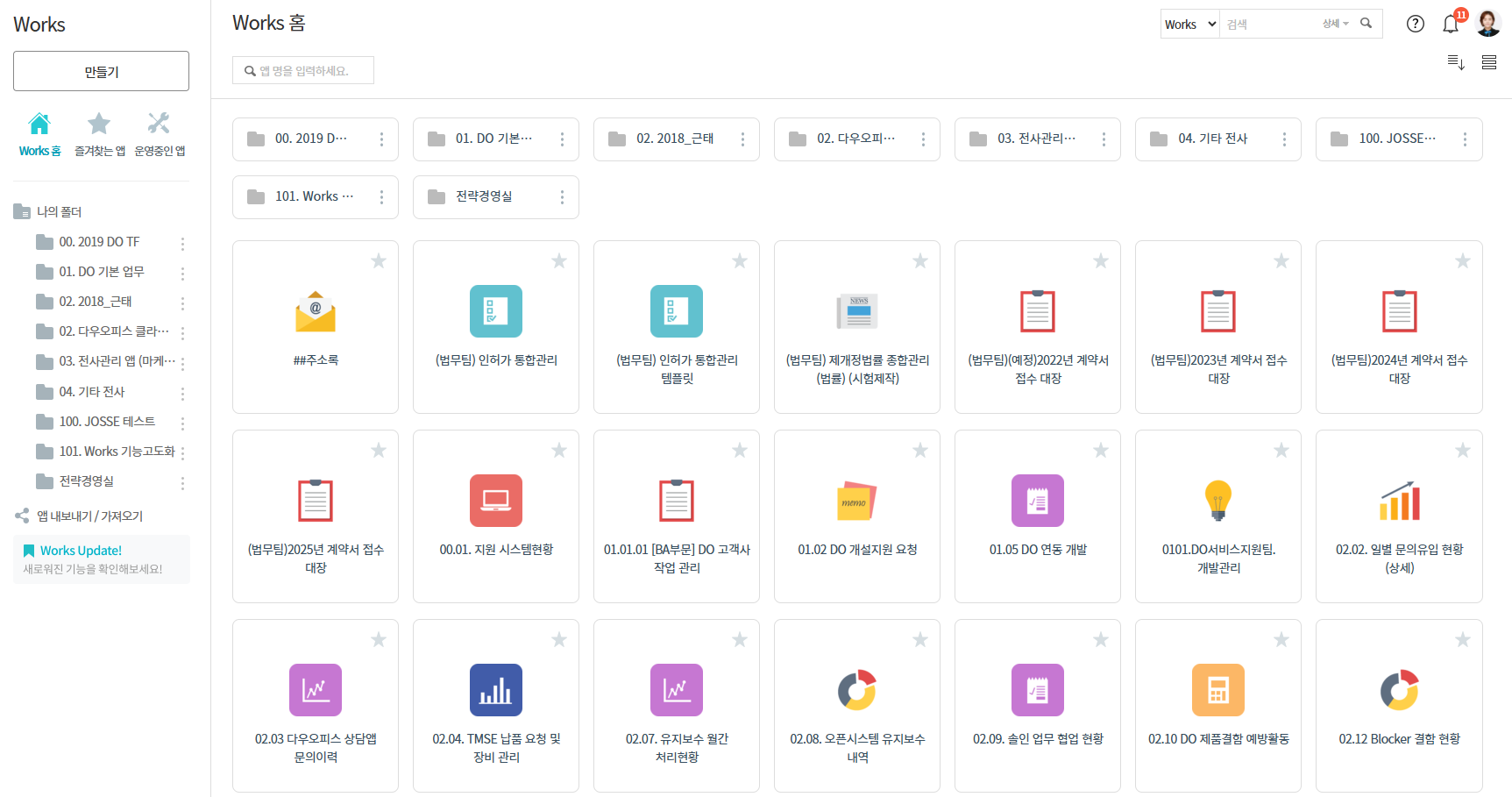Open the ##주소록 mail app icon
This screenshot has height=797, width=1512.
coord(316,311)
